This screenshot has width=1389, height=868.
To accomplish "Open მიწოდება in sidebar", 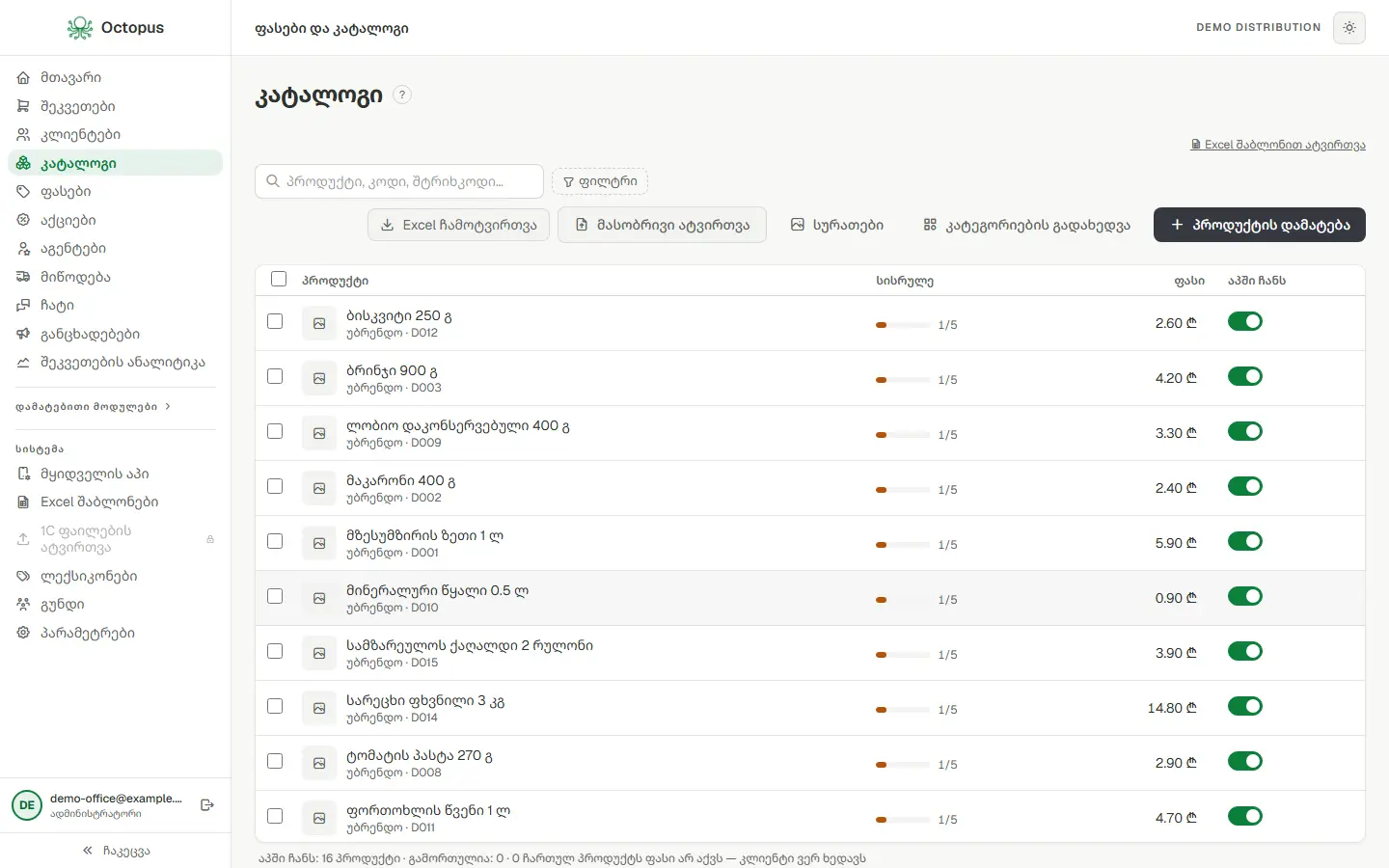I will pos(116,277).
